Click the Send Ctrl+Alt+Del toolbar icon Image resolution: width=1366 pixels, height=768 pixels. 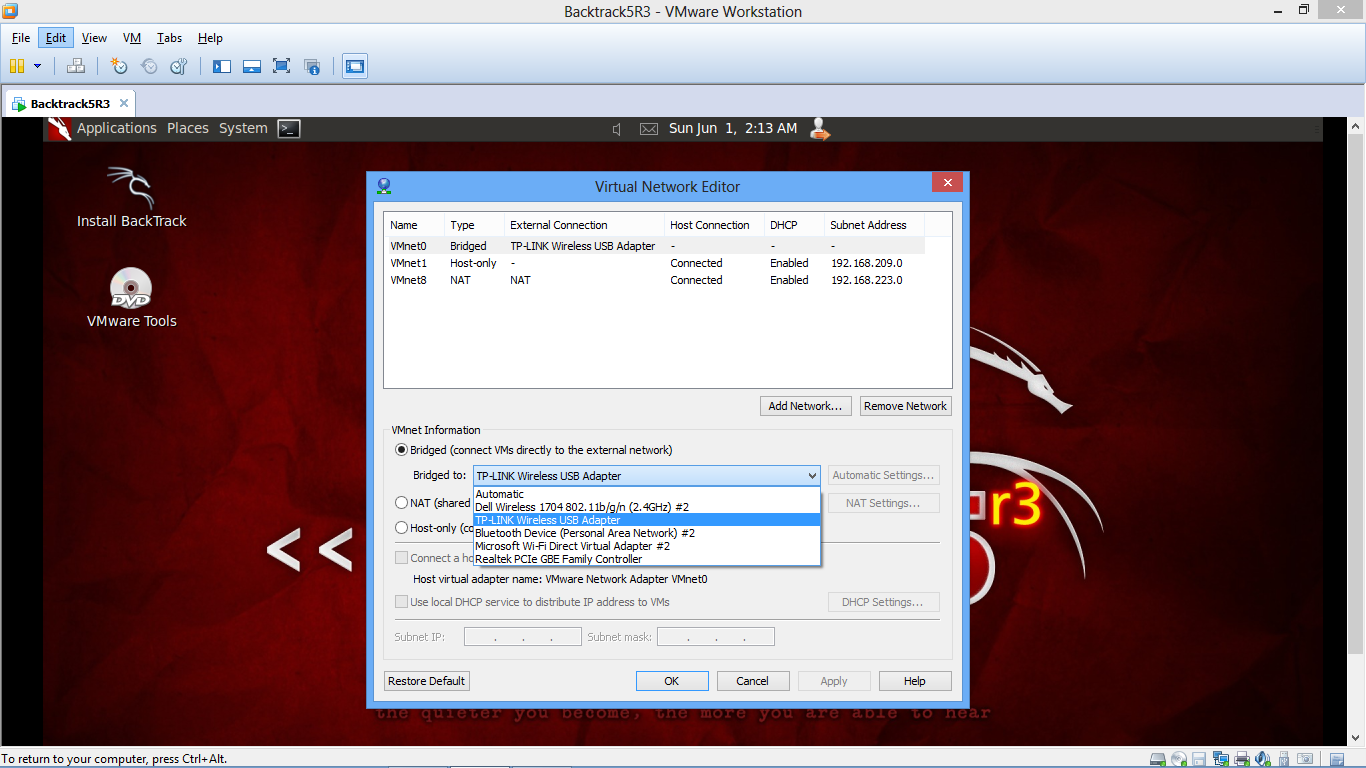76,66
